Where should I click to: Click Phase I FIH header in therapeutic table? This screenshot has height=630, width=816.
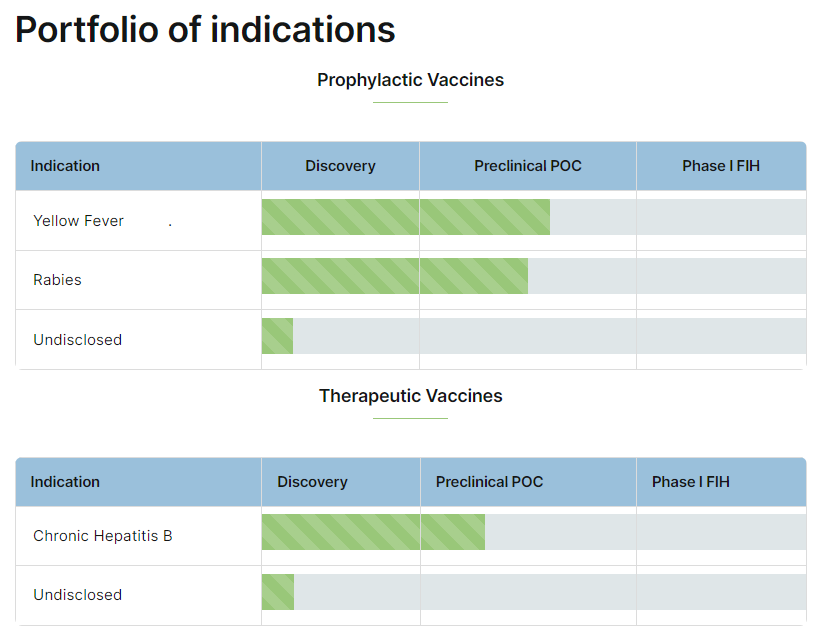pyautogui.click(x=690, y=482)
